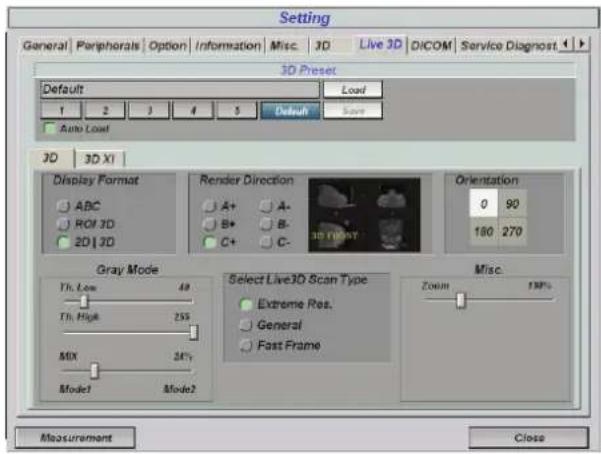Set orientation to 0 degrees
Screen dimensions: 601x454
point(484,204)
